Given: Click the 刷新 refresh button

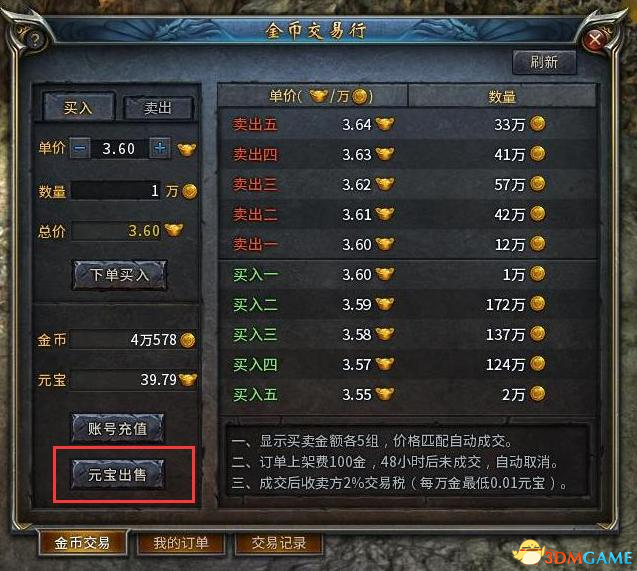Looking at the screenshot, I should click(544, 62).
